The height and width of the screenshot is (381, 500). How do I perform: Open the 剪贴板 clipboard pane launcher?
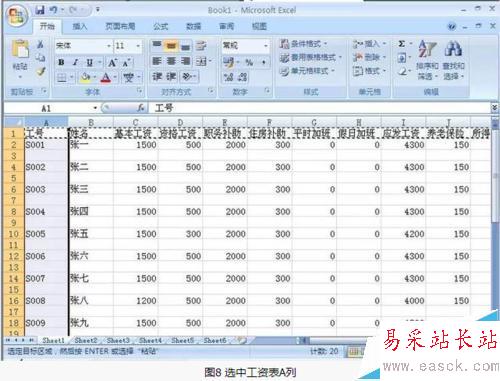click(x=44, y=91)
